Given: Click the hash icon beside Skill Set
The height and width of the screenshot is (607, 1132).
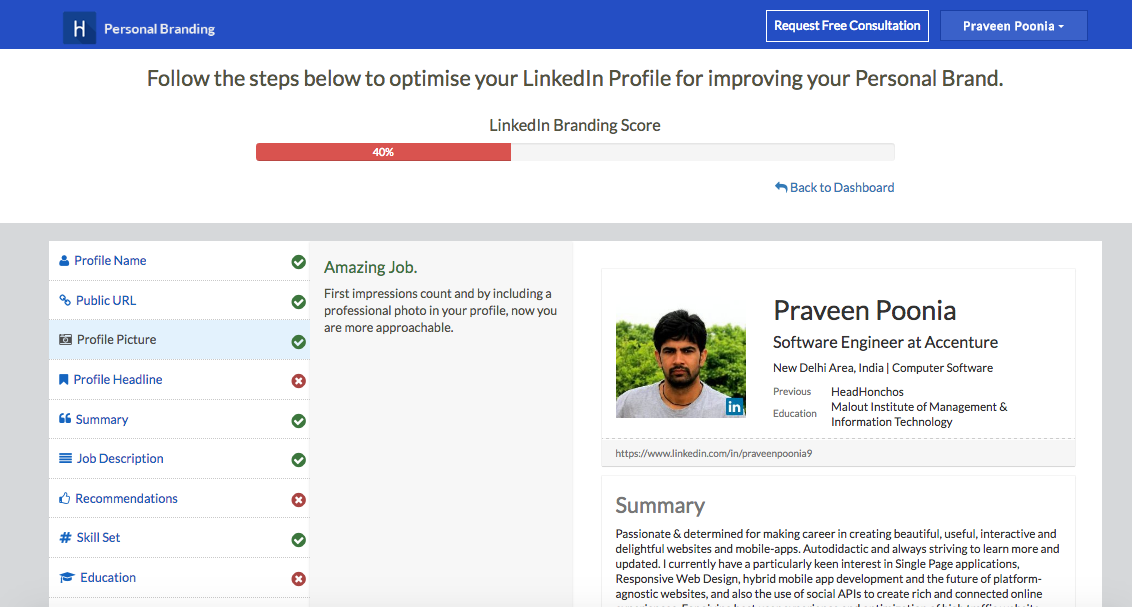Looking at the screenshot, I should (66, 538).
